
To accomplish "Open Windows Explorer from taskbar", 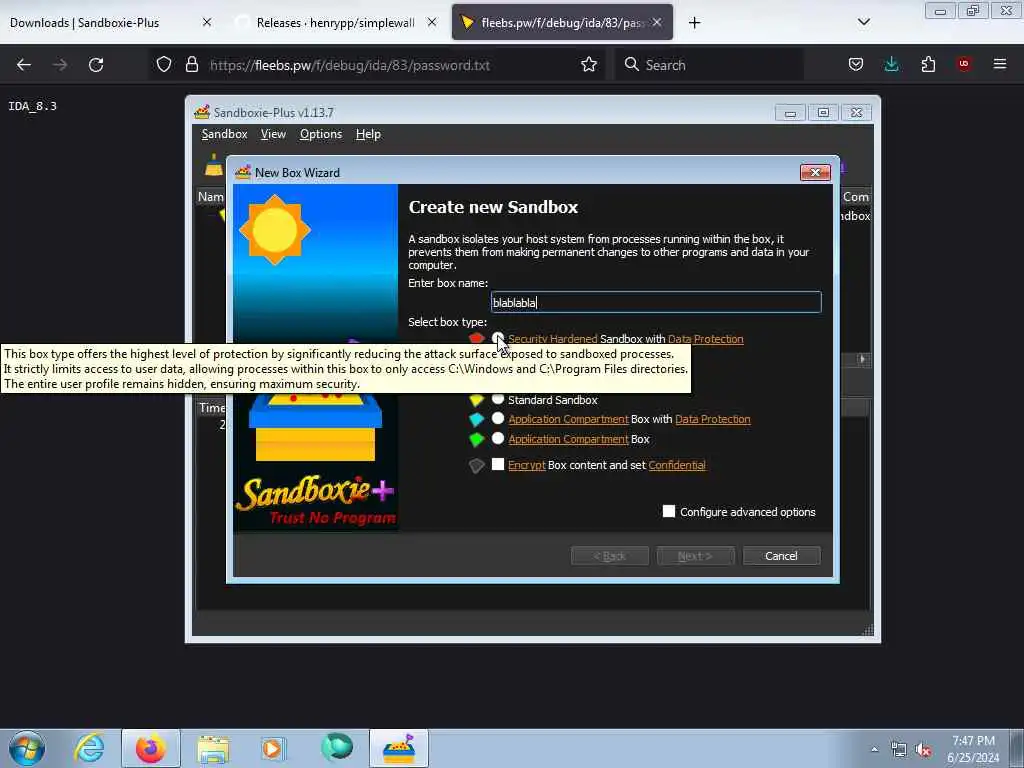I will click(x=213, y=748).
